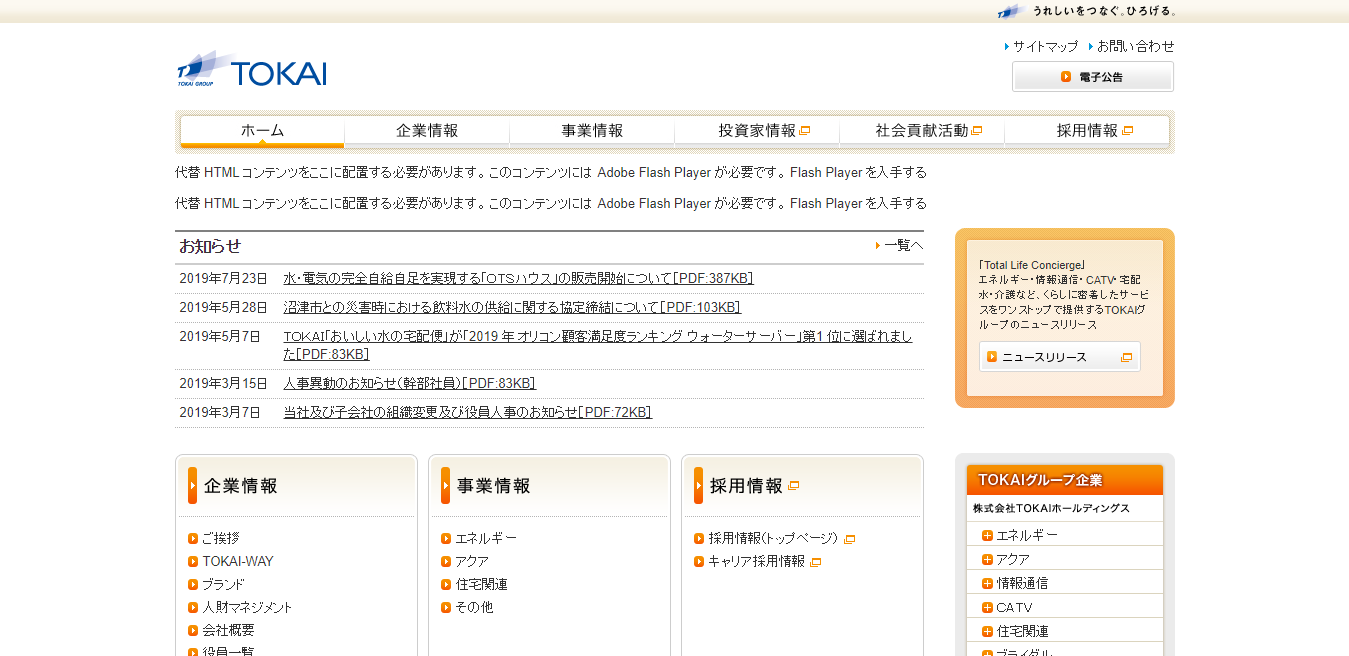
Task: Click the 電子公告 button
Action: coord(1093,77)
